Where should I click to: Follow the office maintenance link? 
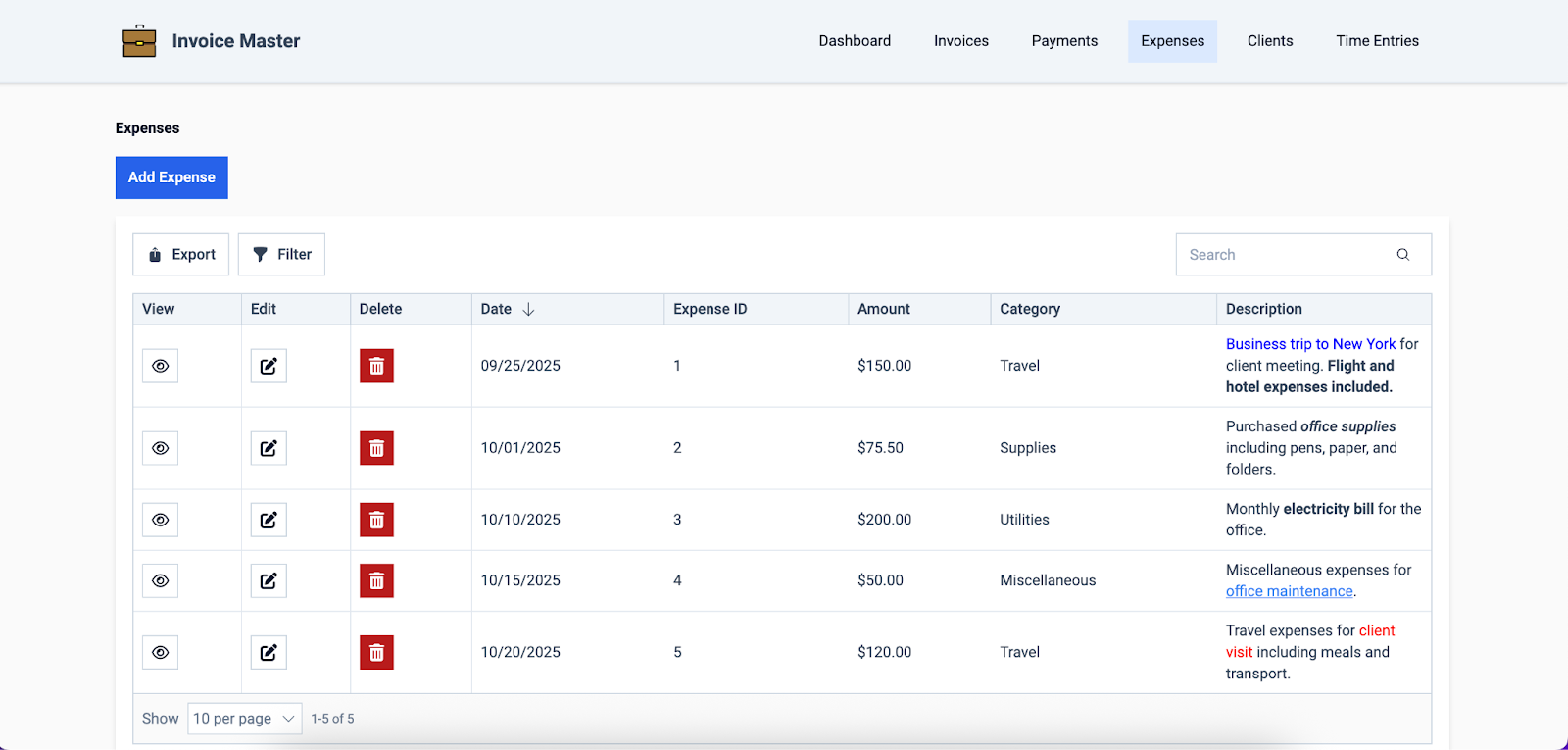(x=1289, y=591)
